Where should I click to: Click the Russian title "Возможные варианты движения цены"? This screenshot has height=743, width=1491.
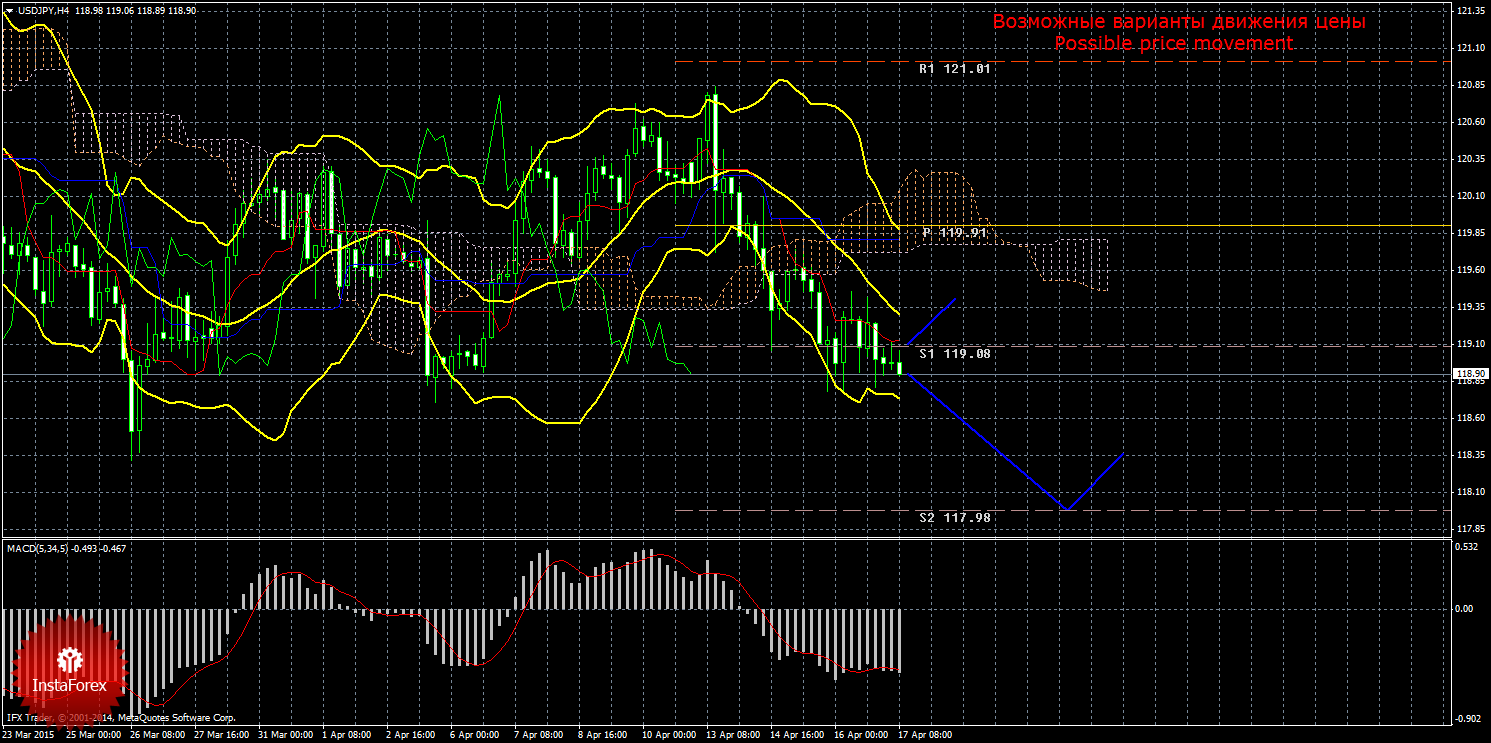tap(1178, 21)
